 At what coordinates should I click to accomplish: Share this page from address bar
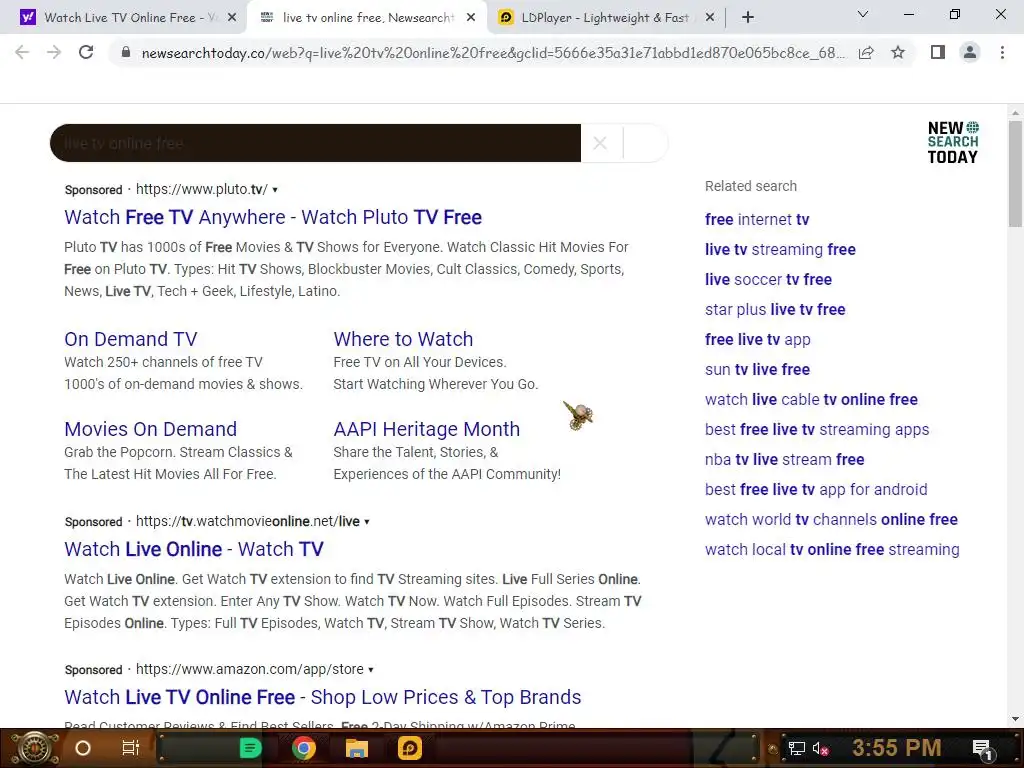(x=866, y=53)
